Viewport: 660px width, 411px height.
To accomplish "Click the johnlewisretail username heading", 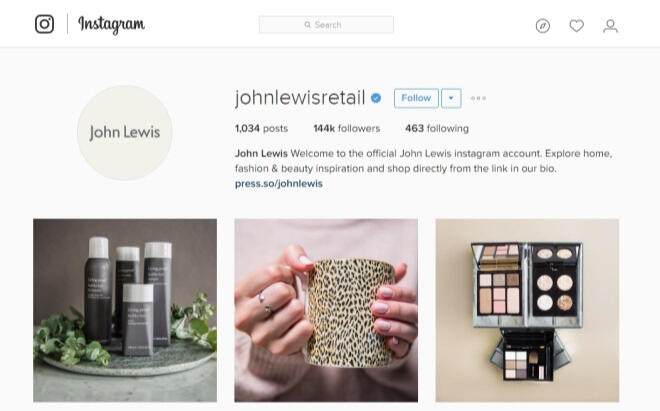I will click(300, 98).
